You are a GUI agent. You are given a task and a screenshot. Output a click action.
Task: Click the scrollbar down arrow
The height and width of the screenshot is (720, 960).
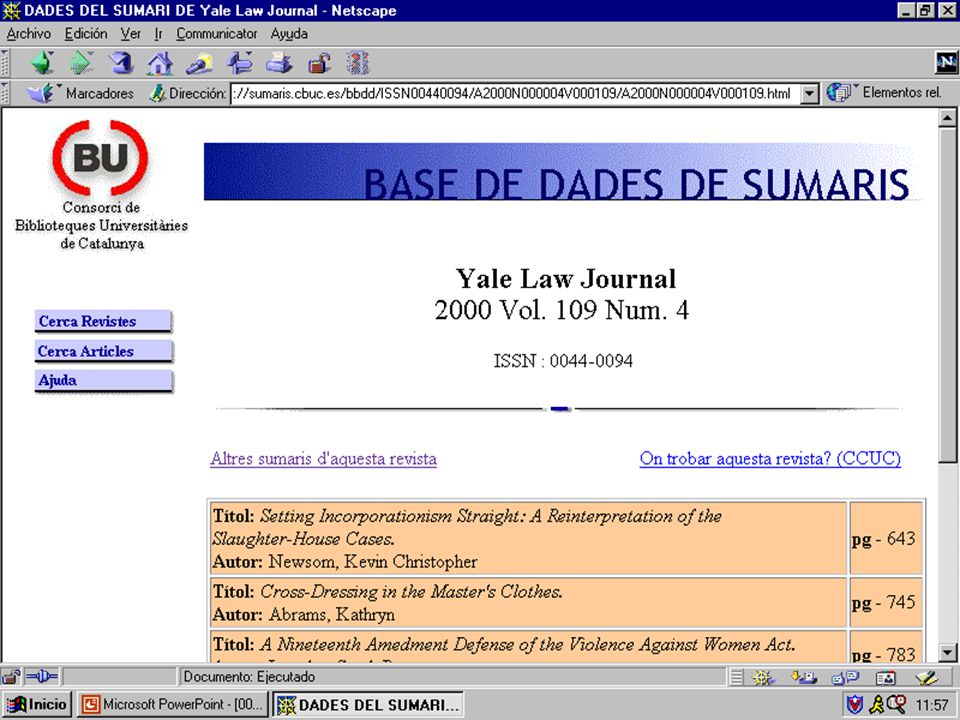tap(947, 653)
